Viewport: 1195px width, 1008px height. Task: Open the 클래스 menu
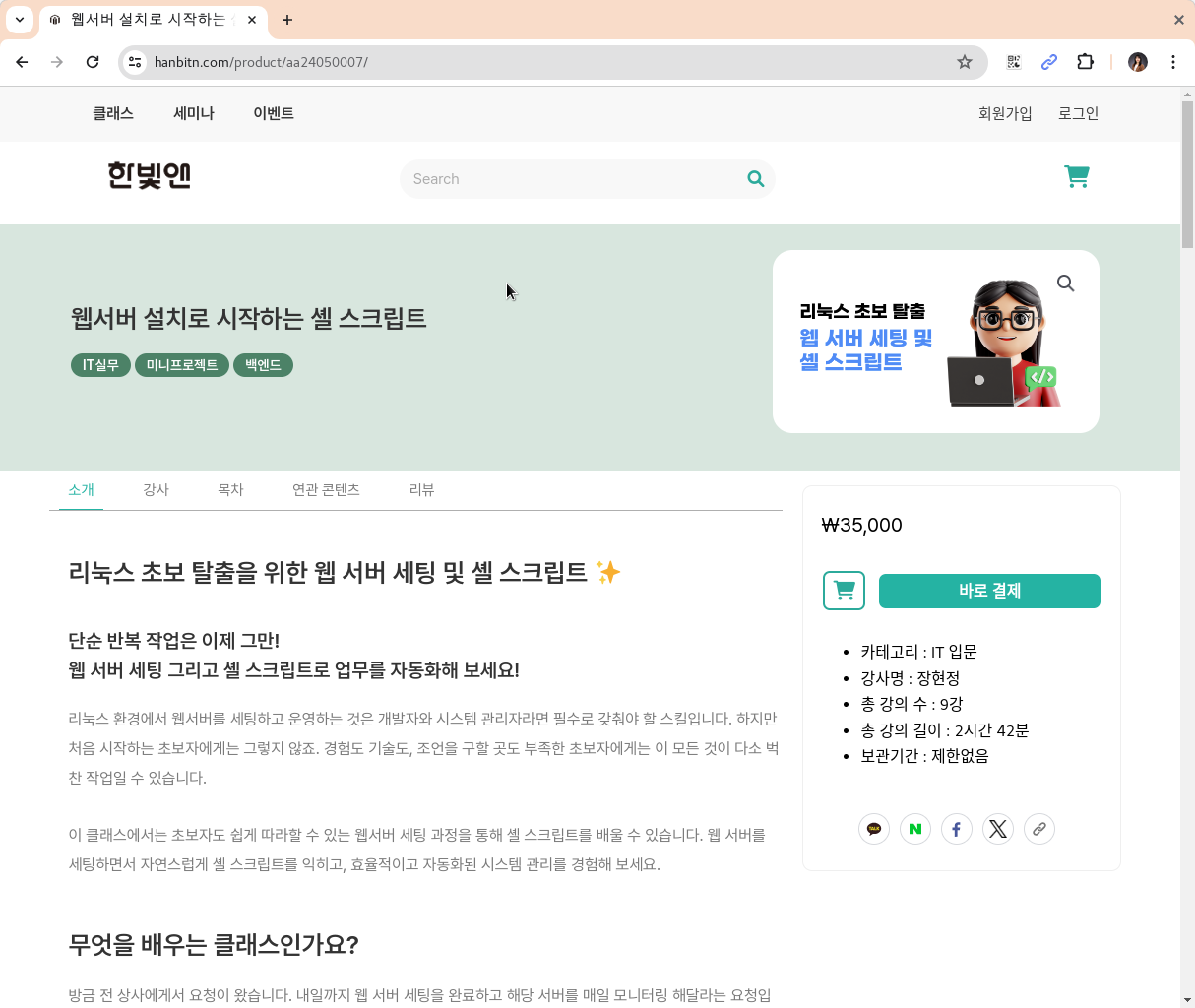click(113, 113)
